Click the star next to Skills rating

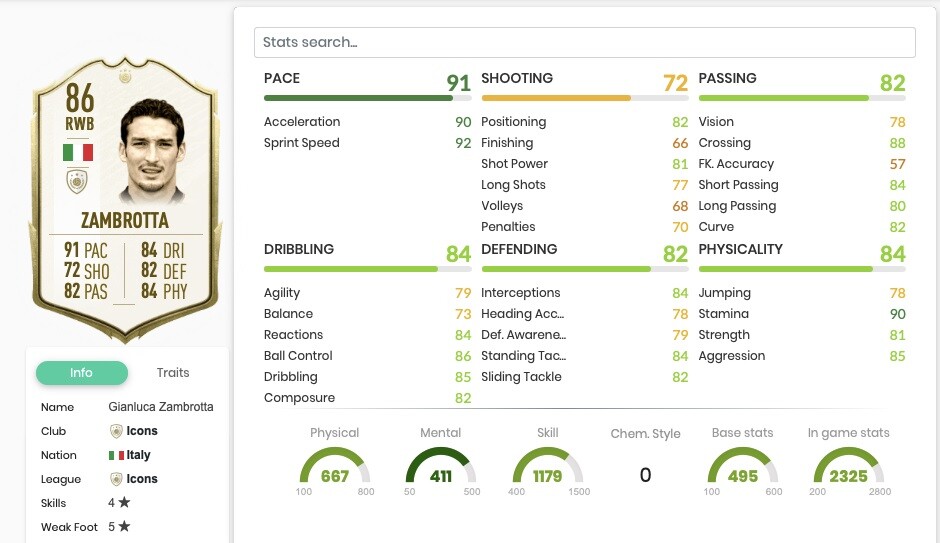124,503
